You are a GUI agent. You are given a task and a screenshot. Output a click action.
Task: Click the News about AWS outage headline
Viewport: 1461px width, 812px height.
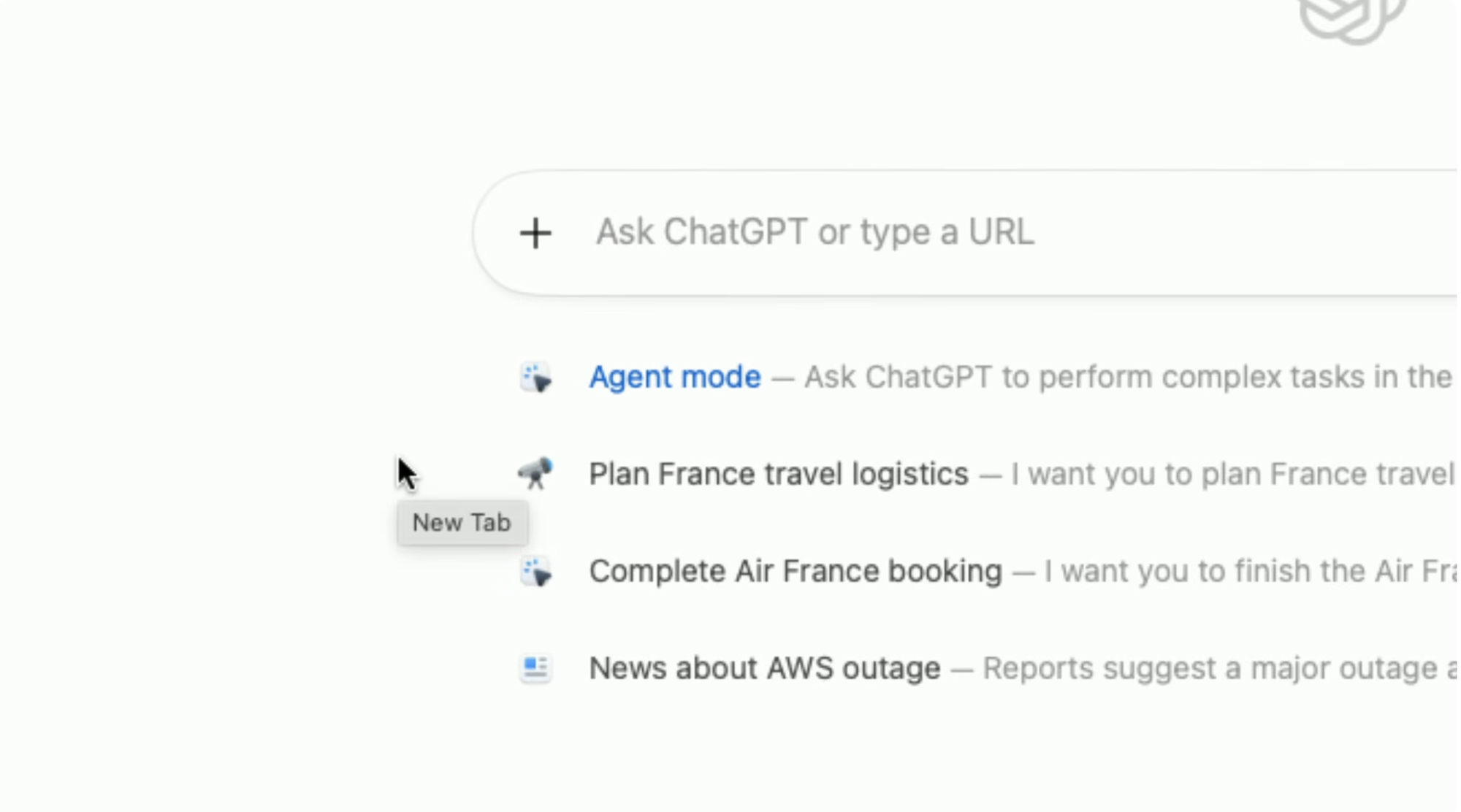764,667
